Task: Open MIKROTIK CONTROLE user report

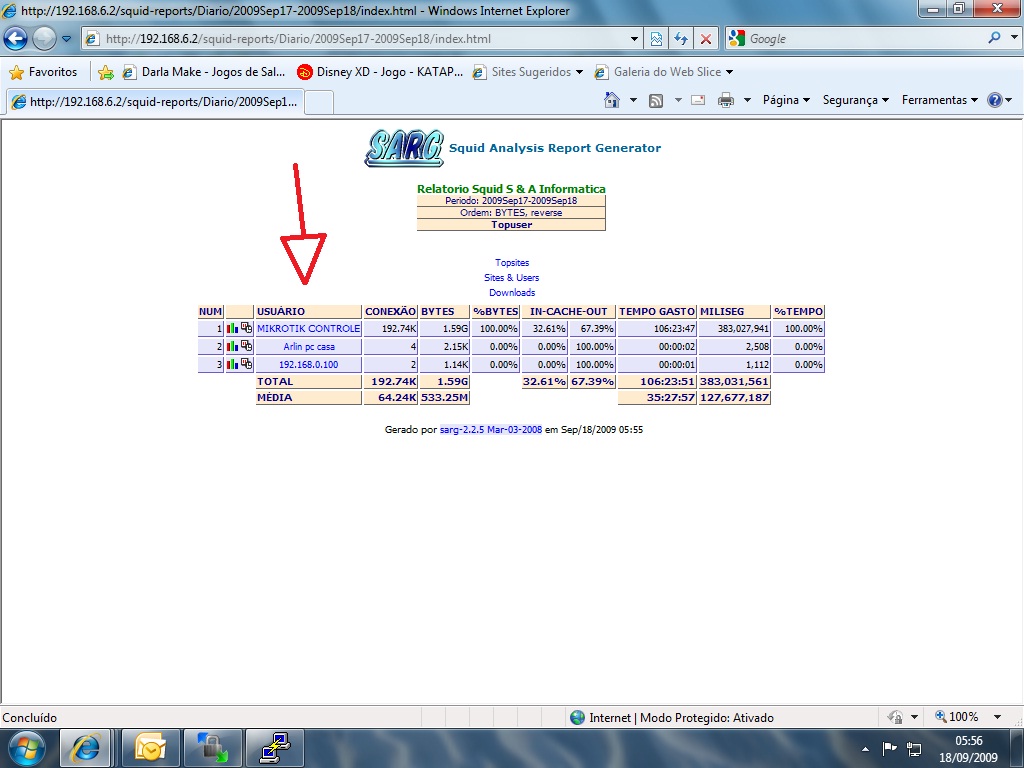Action: pyautogui.click(x=308, y=328)
